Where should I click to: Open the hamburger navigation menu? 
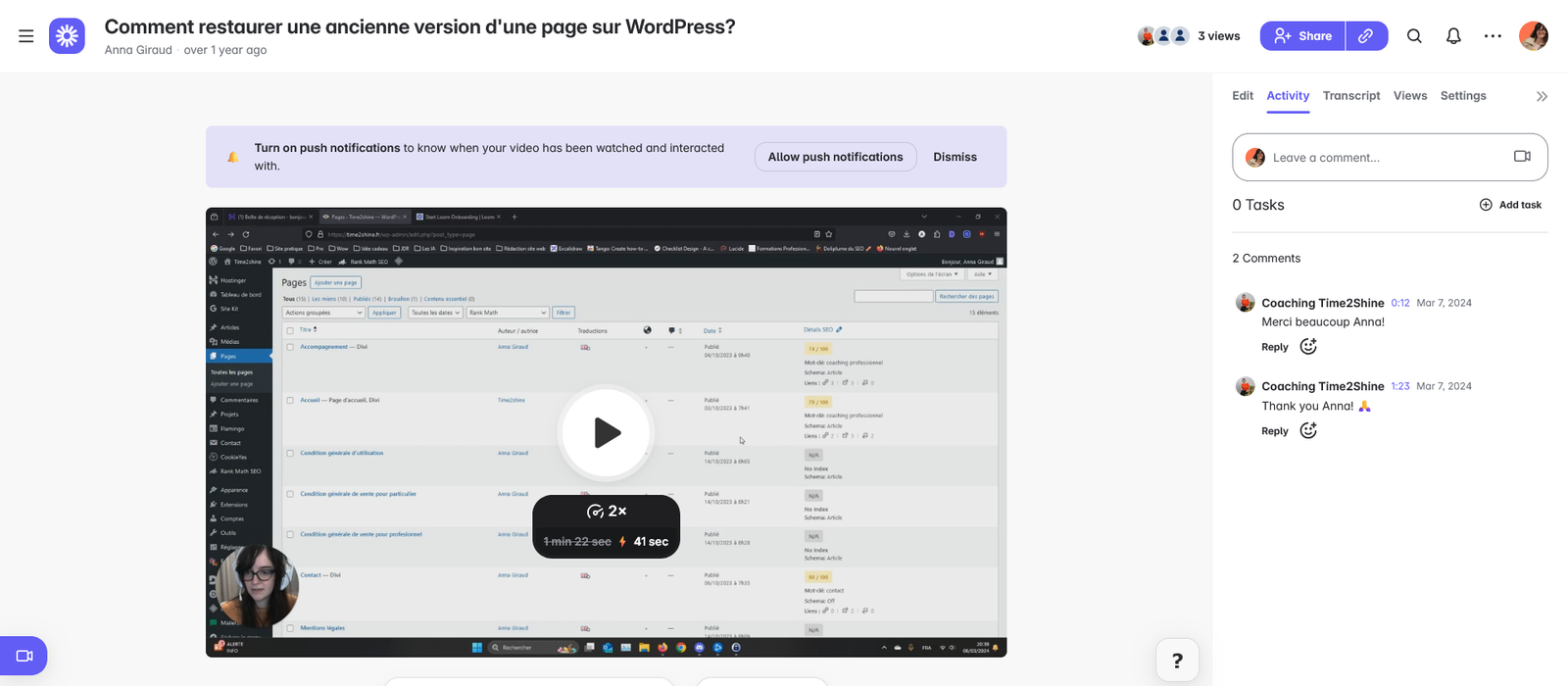(x=26, y=36)
